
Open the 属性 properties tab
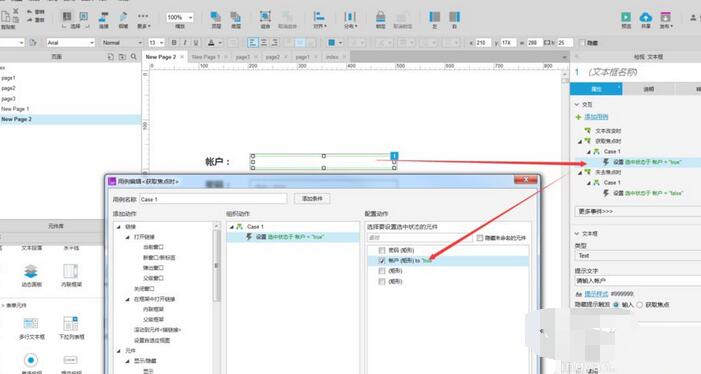pyautogui.click(x=596, y=89)
